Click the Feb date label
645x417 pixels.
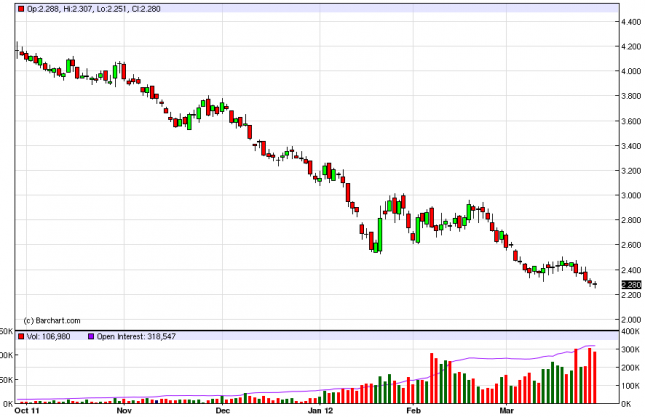pyautogui.click(x=413, y=410)
